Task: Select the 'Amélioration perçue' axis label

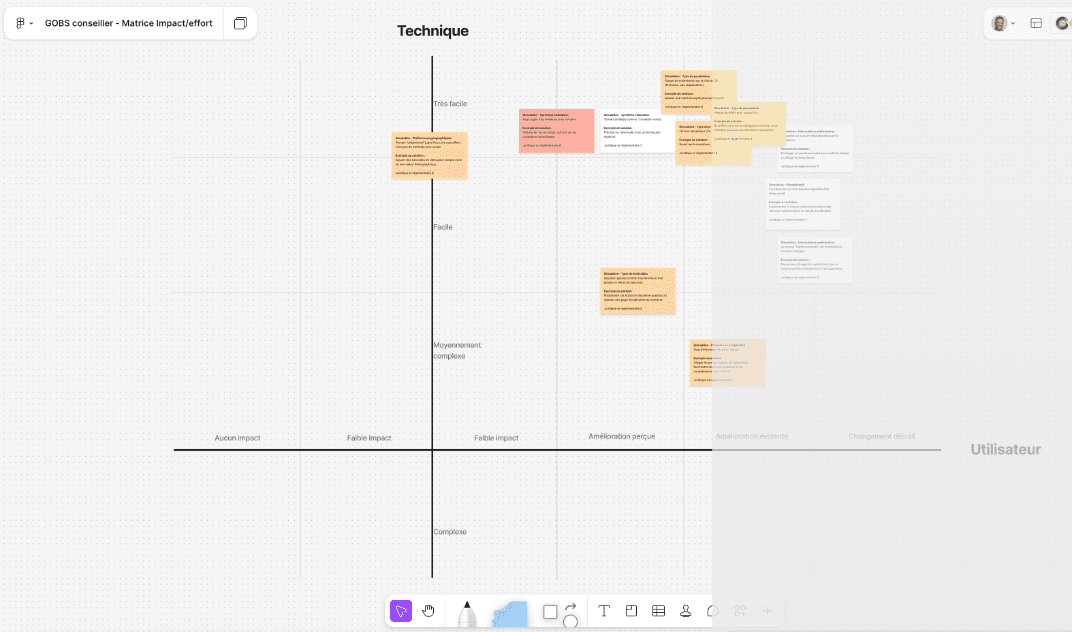Action: click(621, 436)
